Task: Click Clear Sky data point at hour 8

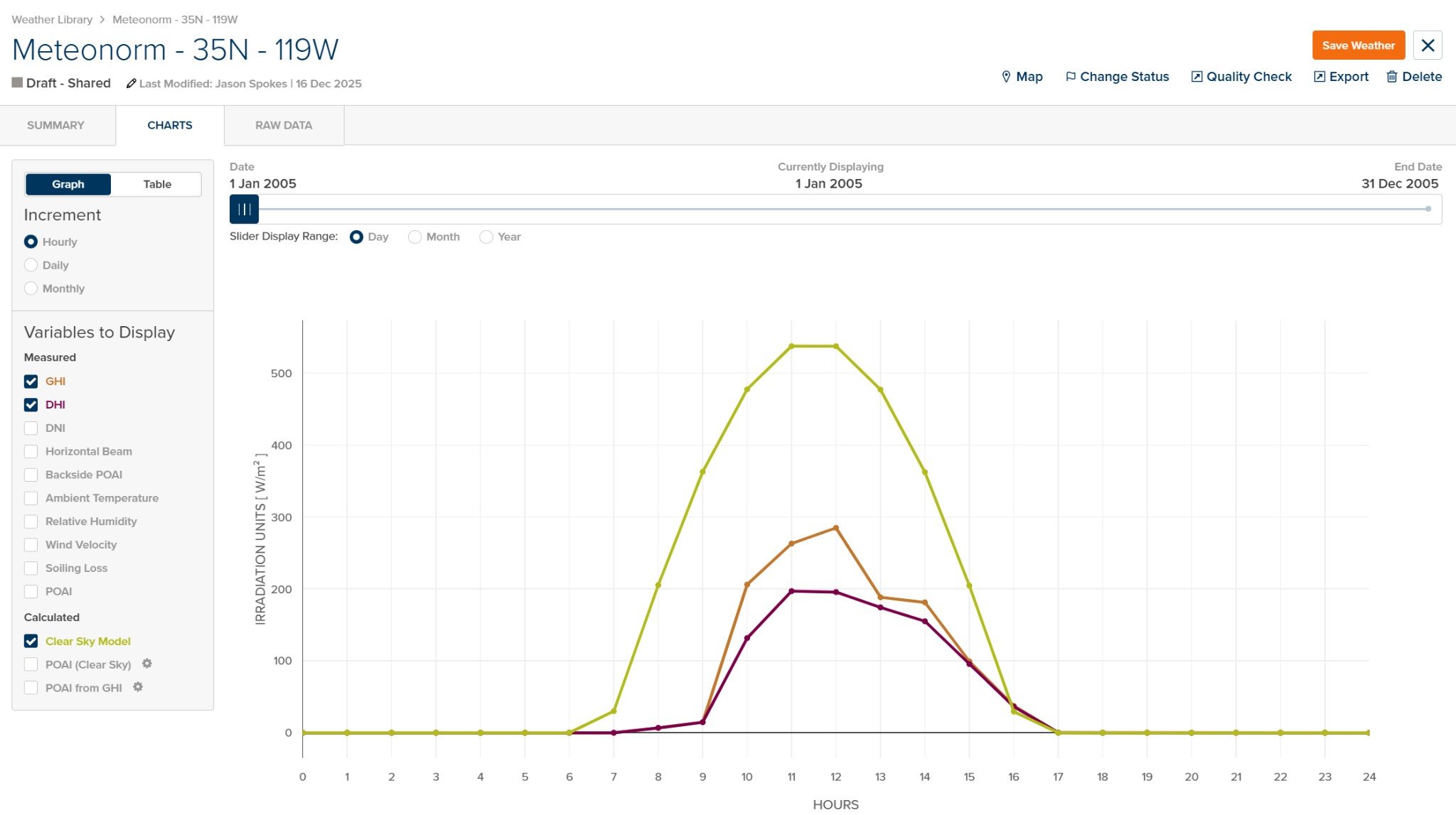Action: (658, 585)
